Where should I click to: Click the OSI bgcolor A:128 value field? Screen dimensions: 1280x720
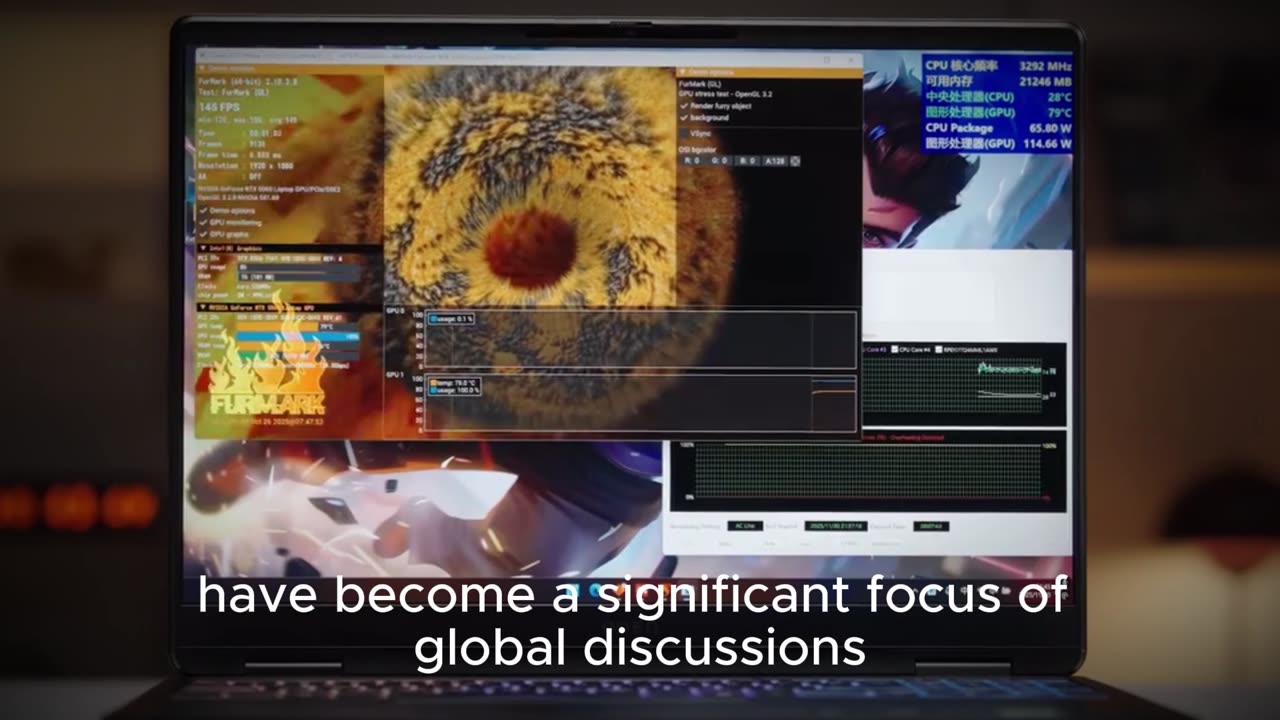coord(775,161)
